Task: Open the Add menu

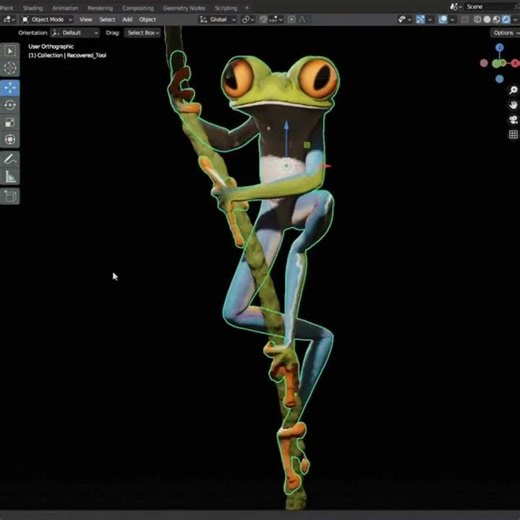Action: 127,20
